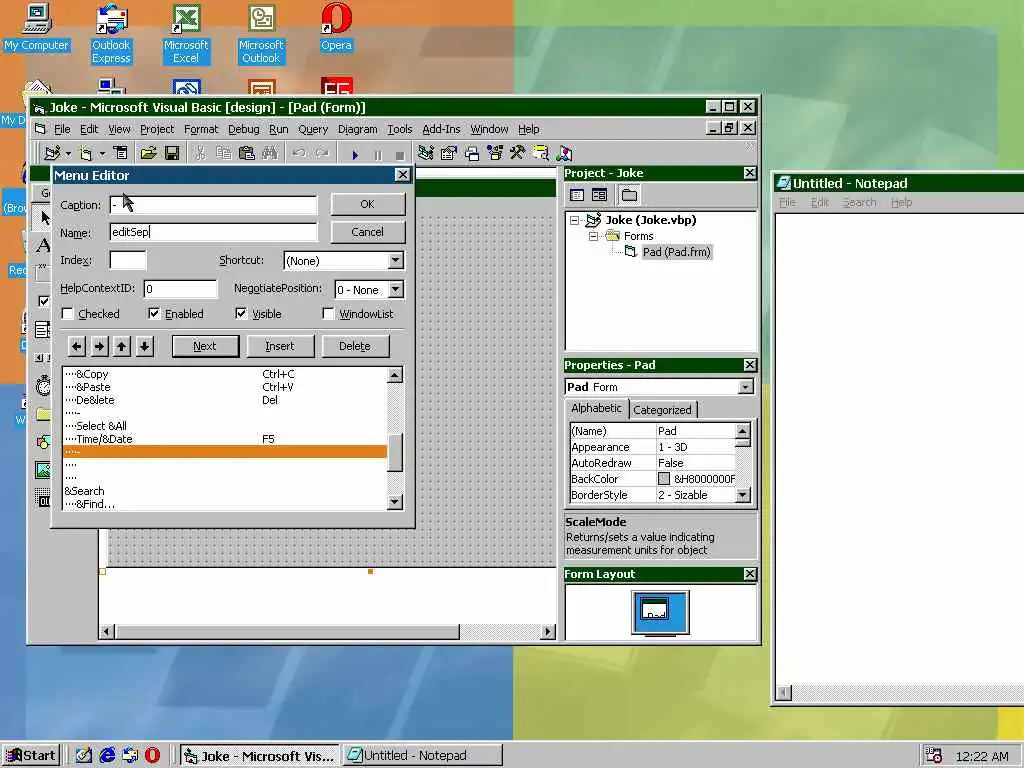The width and height of the screenshot is (1024, 768).
Task: Open My Computer desktop icon
Action: (x=36, y=28)
